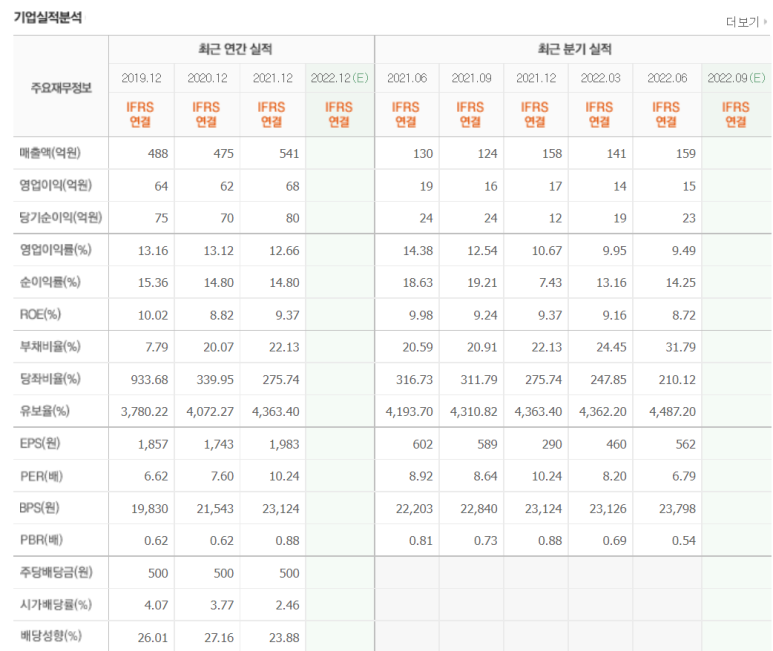Select the 당좌비율(%) row label
The width and height of the screenshot is (773, 651).
coord(50,379)
